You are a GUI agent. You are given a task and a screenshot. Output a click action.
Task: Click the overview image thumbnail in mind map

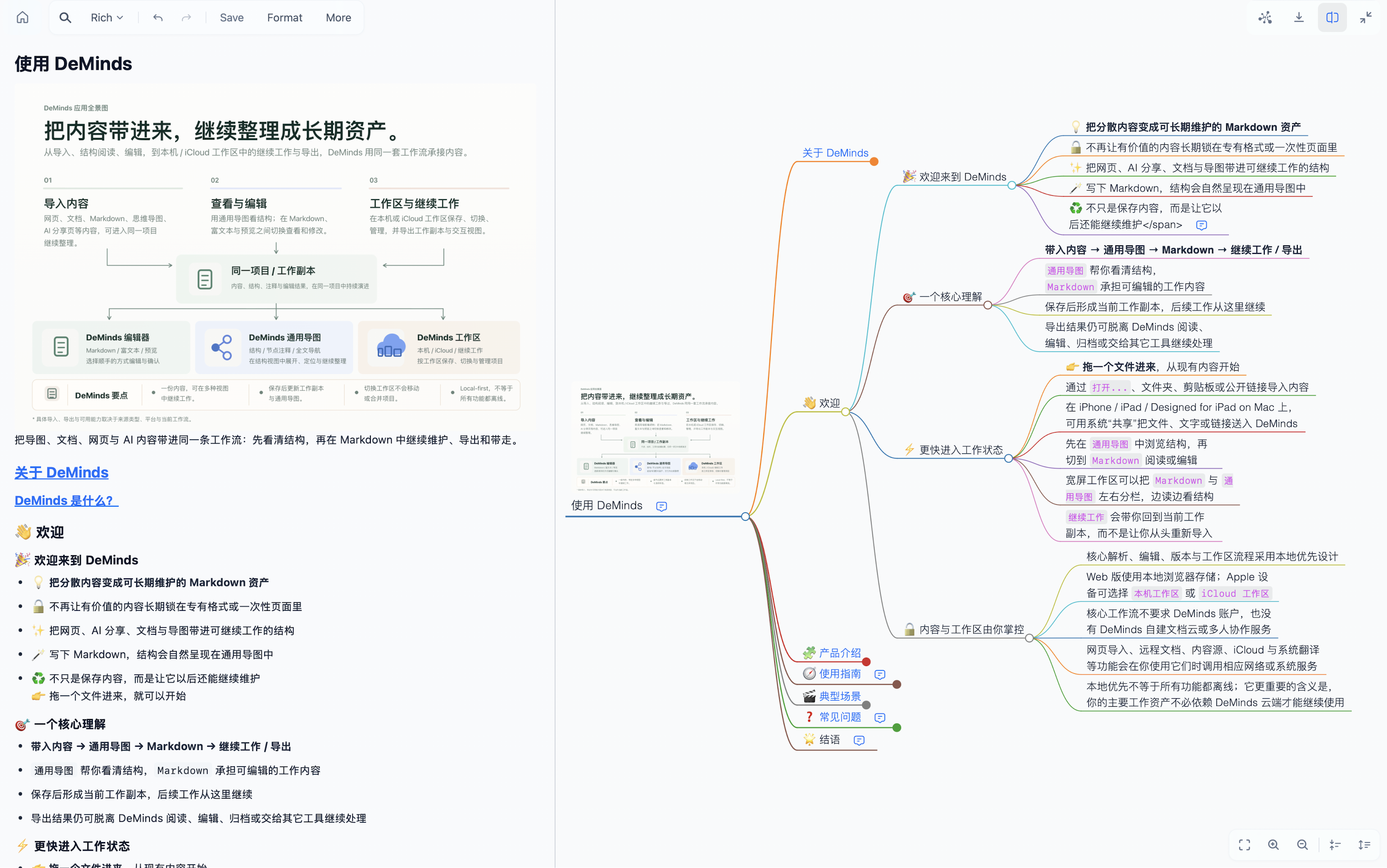tap(656, 437)
